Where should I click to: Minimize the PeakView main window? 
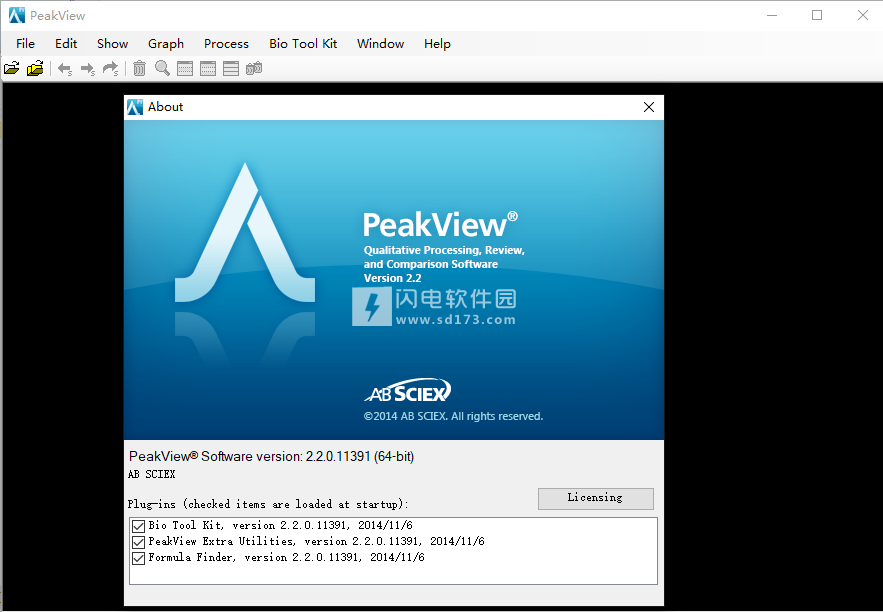point(772,15)
